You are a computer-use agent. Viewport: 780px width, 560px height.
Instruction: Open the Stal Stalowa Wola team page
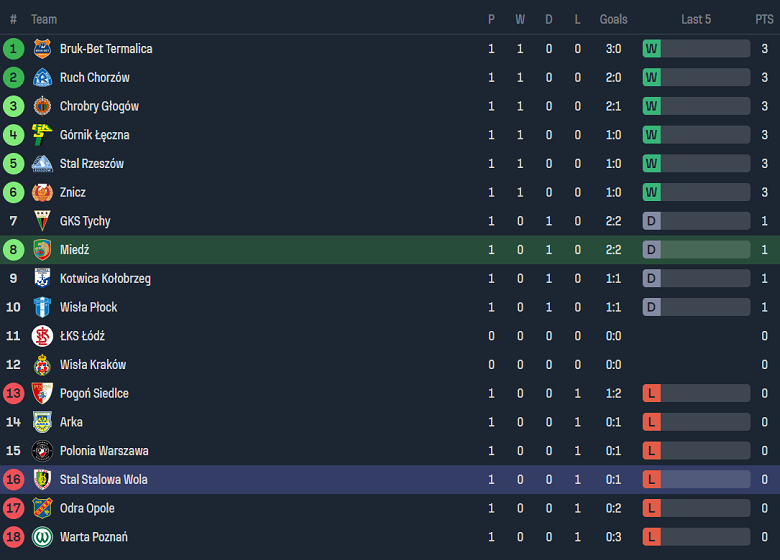click(x=103, y=480)
